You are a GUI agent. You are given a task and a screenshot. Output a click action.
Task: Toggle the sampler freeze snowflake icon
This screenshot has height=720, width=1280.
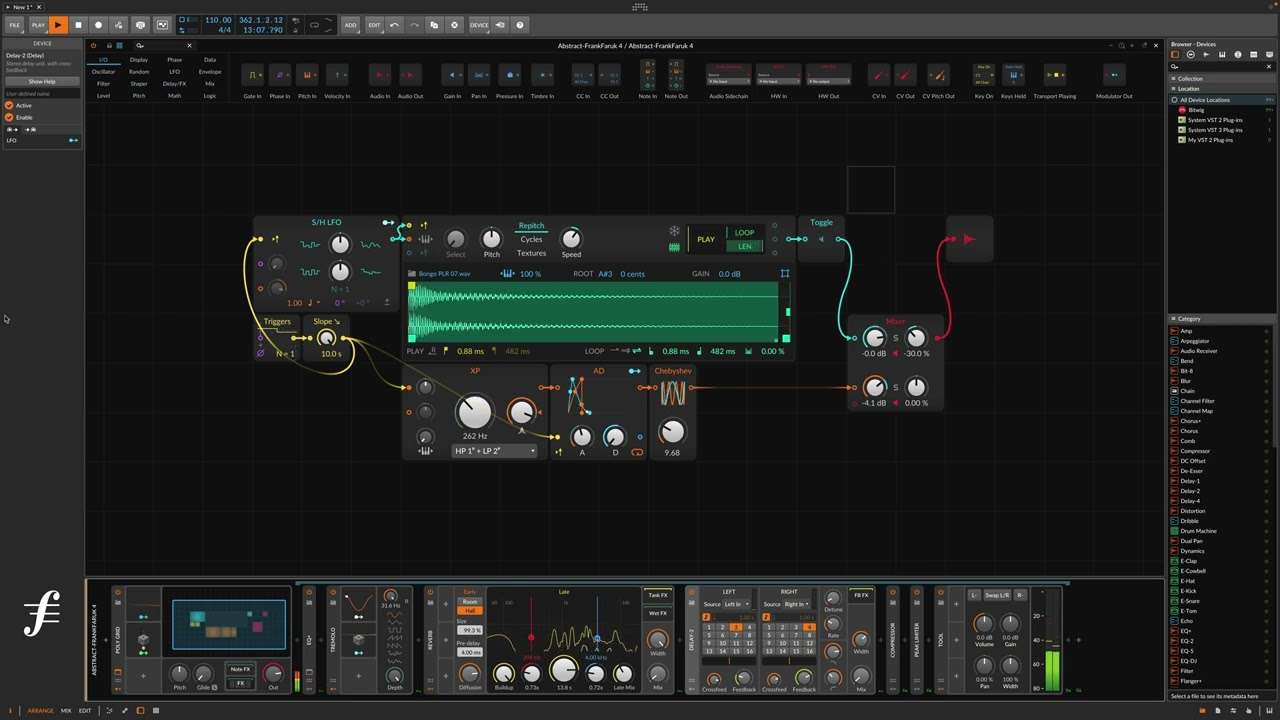point(674,231)
